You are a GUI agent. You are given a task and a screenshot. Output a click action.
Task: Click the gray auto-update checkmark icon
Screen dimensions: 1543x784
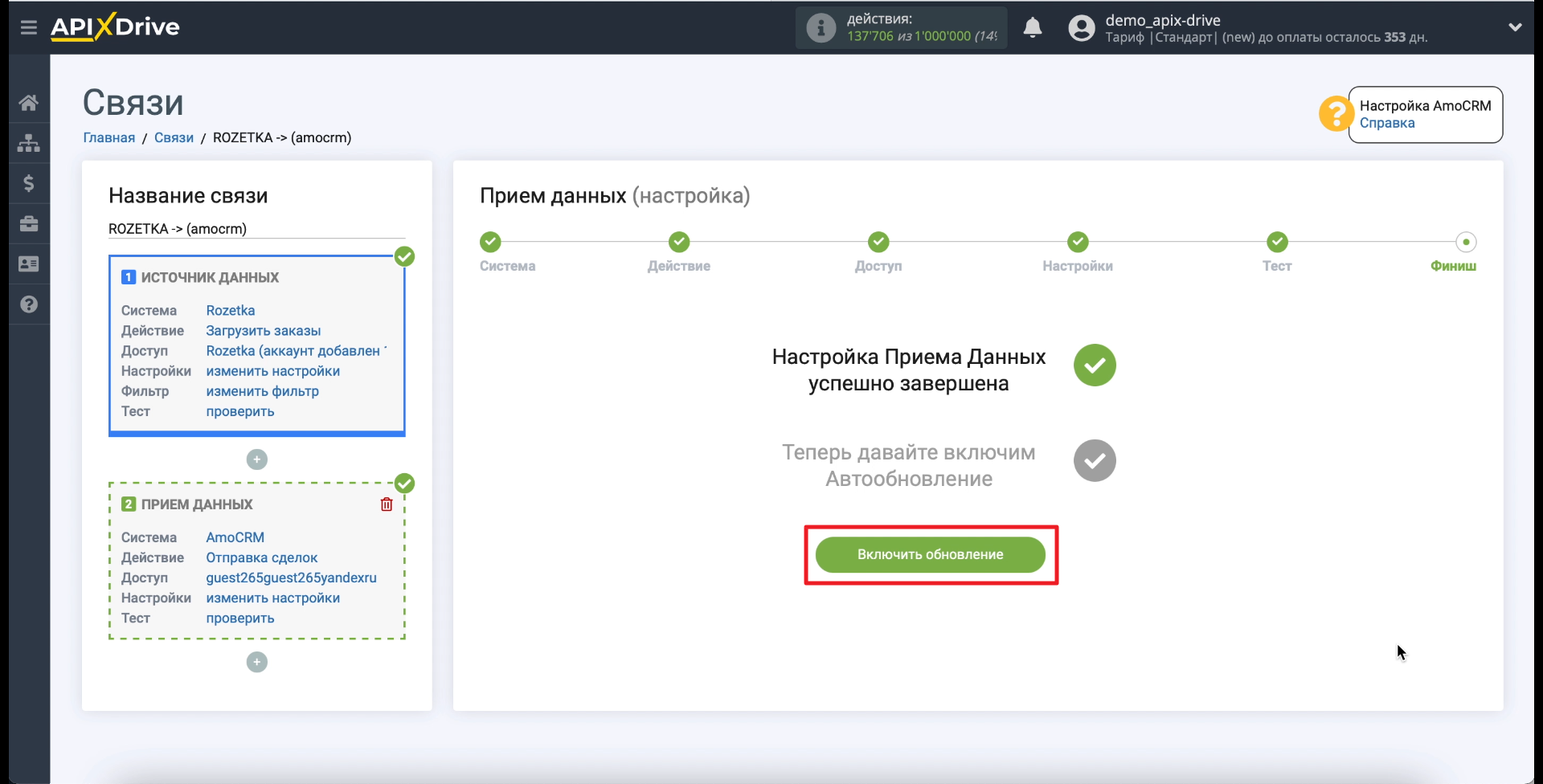(x=1095, y=460)
